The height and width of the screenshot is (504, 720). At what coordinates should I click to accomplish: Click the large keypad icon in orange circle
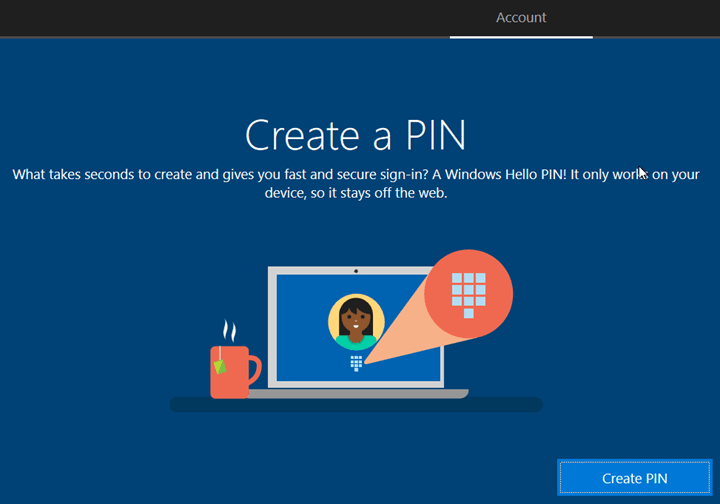pos(468,295)
